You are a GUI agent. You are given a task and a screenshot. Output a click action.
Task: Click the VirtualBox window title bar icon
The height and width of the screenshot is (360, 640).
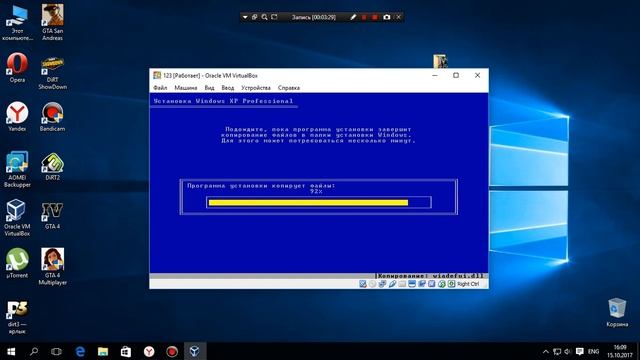click(157, 75)
